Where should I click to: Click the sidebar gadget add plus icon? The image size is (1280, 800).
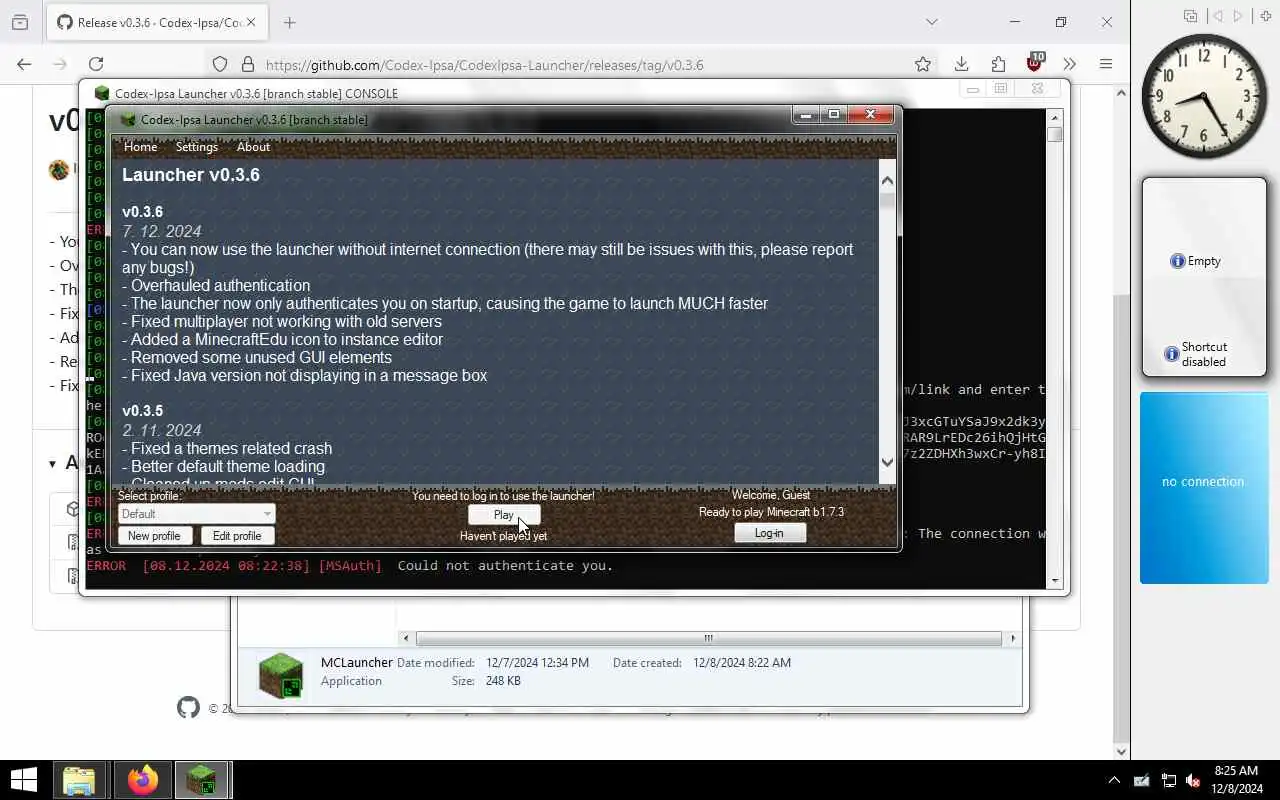[x=1267, y=16]
